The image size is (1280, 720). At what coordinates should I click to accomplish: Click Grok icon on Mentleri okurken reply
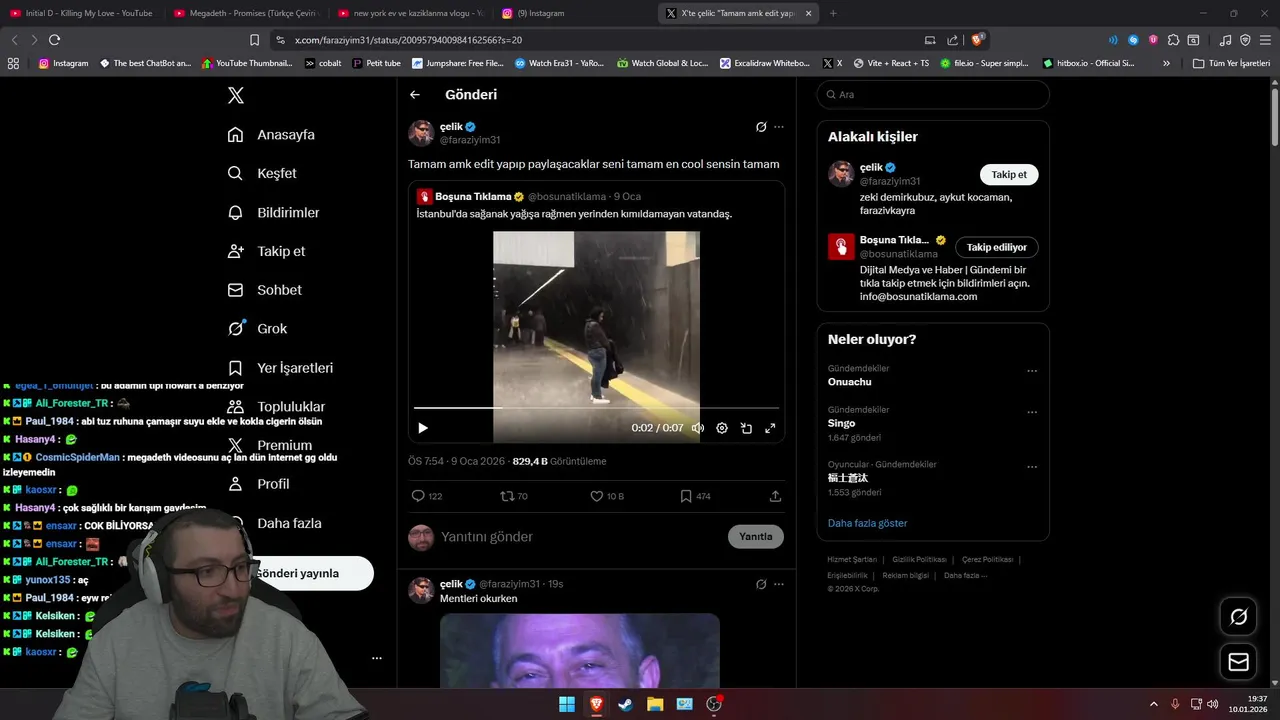pyautogui.click(x=761, y=584)
